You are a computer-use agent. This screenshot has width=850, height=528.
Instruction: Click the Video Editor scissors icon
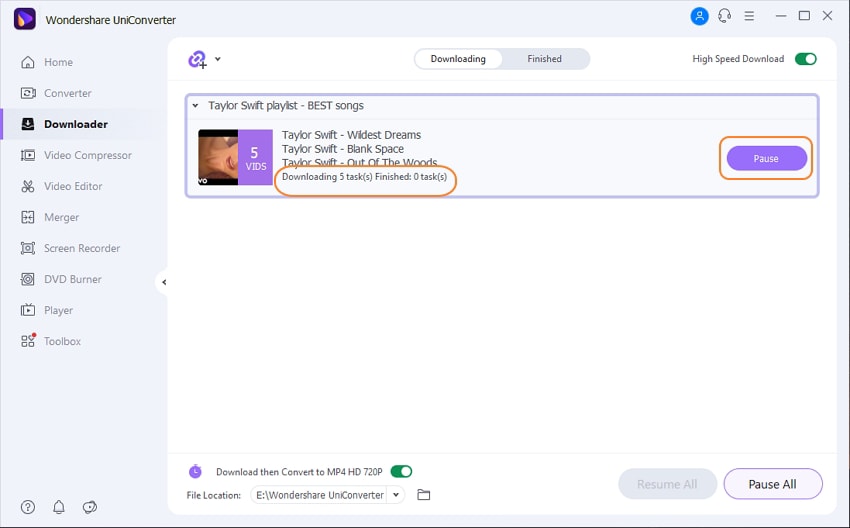28,186
